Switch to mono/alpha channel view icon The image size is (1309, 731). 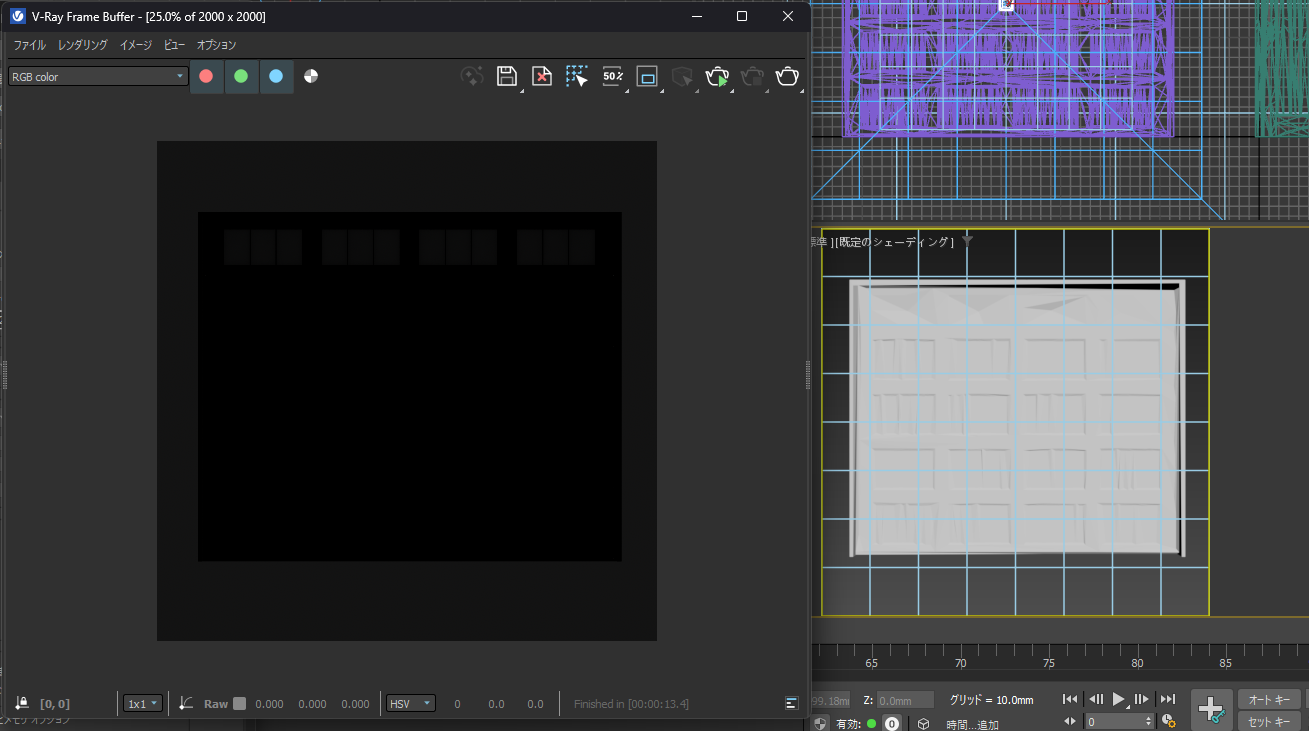(311, 76)
